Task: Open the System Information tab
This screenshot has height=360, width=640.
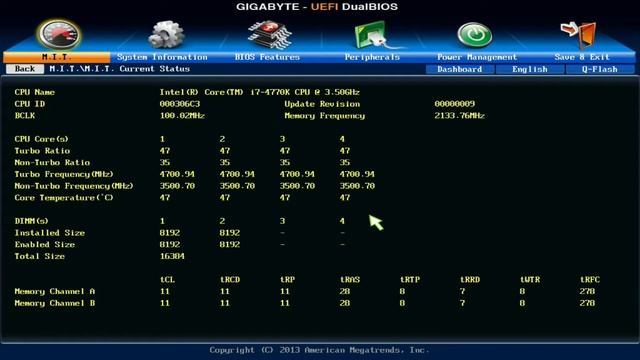Action: [x=162, y=57]
